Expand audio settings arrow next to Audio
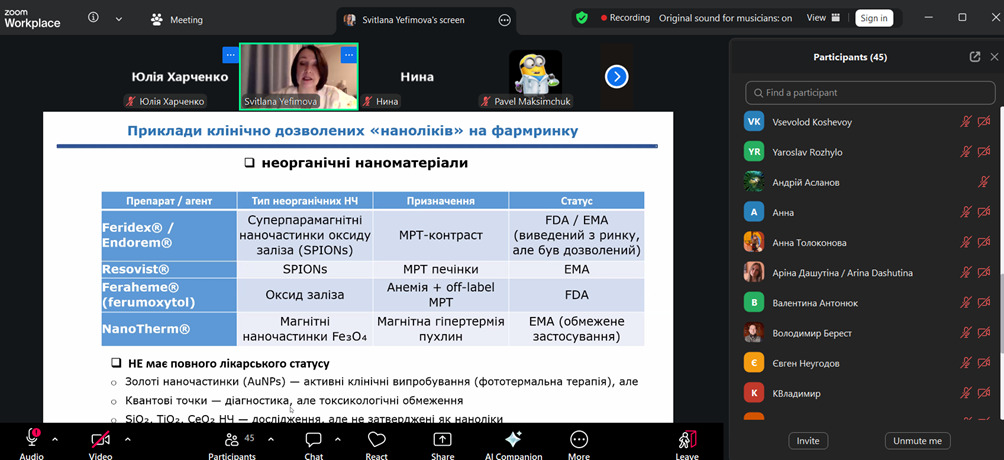 pyautogui.click(x=55, y=439)
